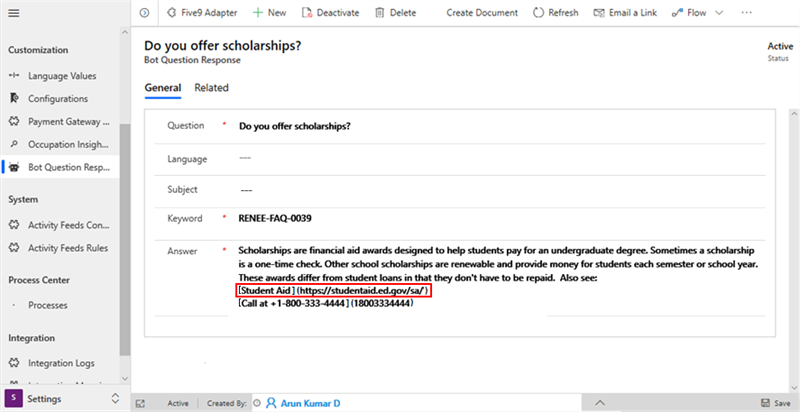Click Create Document in the toolbar
The image size is (800, 412).
pos(482,13)
